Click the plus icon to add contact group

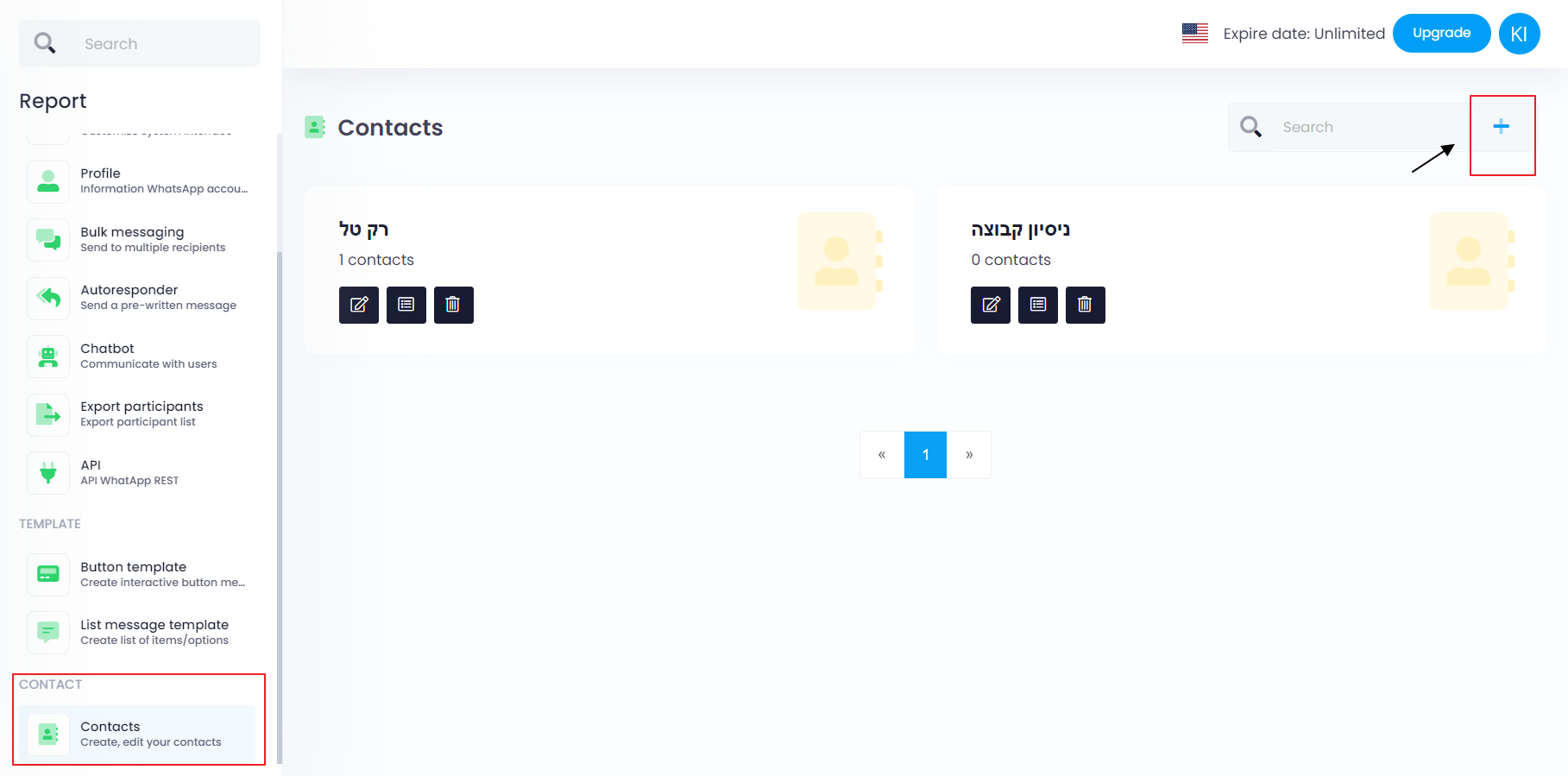[1502, 127]
